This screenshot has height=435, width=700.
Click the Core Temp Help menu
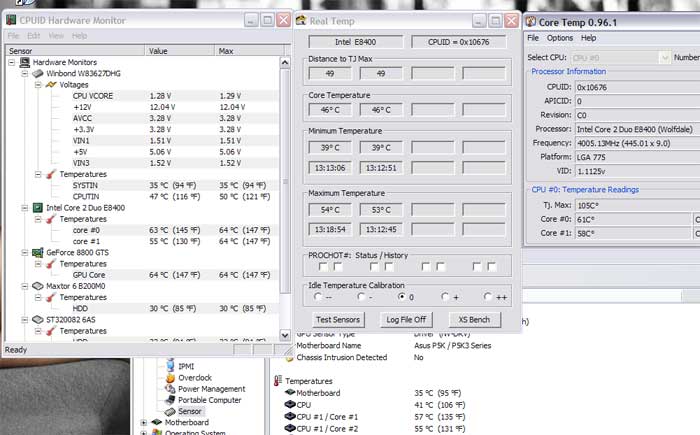(588, 38)
